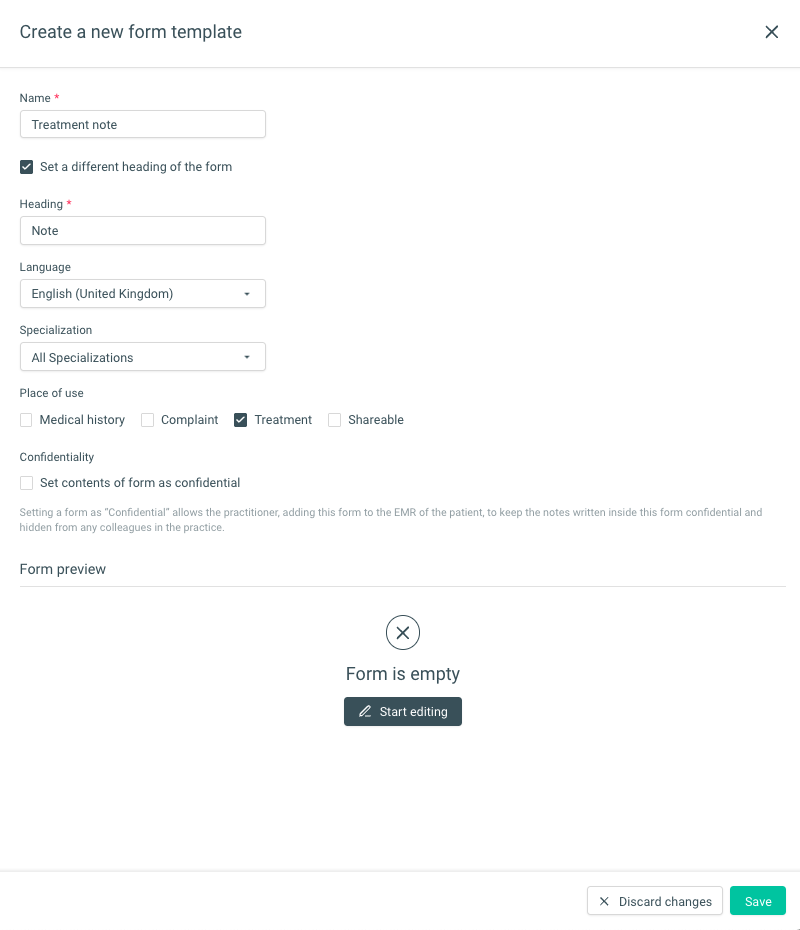Tick the Complaint place of use
Screen dimensions: 800x930
(147, 420)
